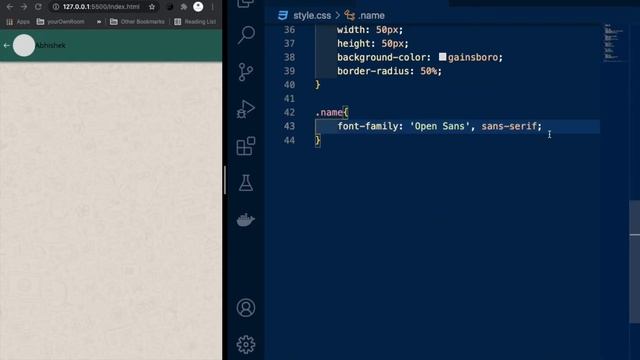Open the browser three-dot menu
640x360 pixels.
[213, 7]
